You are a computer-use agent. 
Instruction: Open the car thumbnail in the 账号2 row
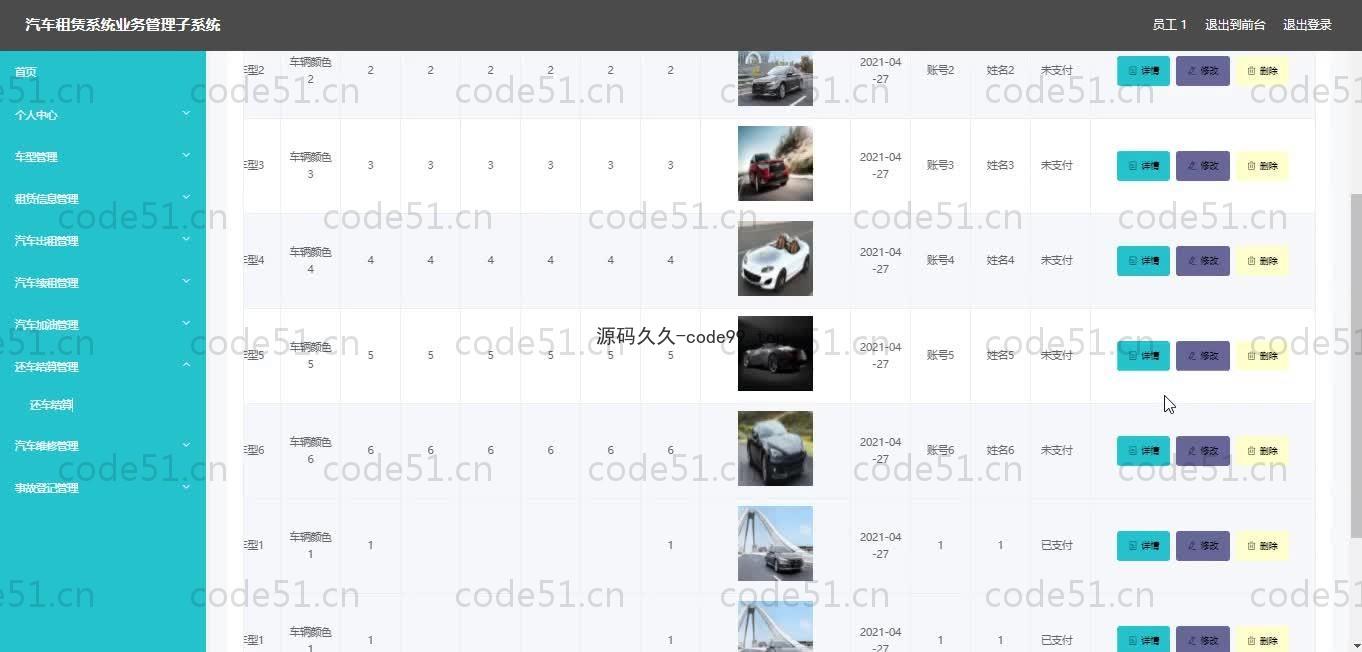[x=775, y=78]
